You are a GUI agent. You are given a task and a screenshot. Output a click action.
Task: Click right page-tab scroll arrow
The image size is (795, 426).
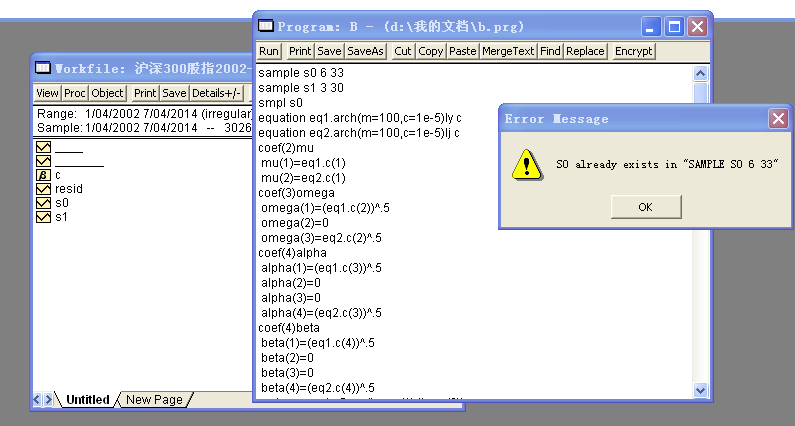[x=48, y=400]
